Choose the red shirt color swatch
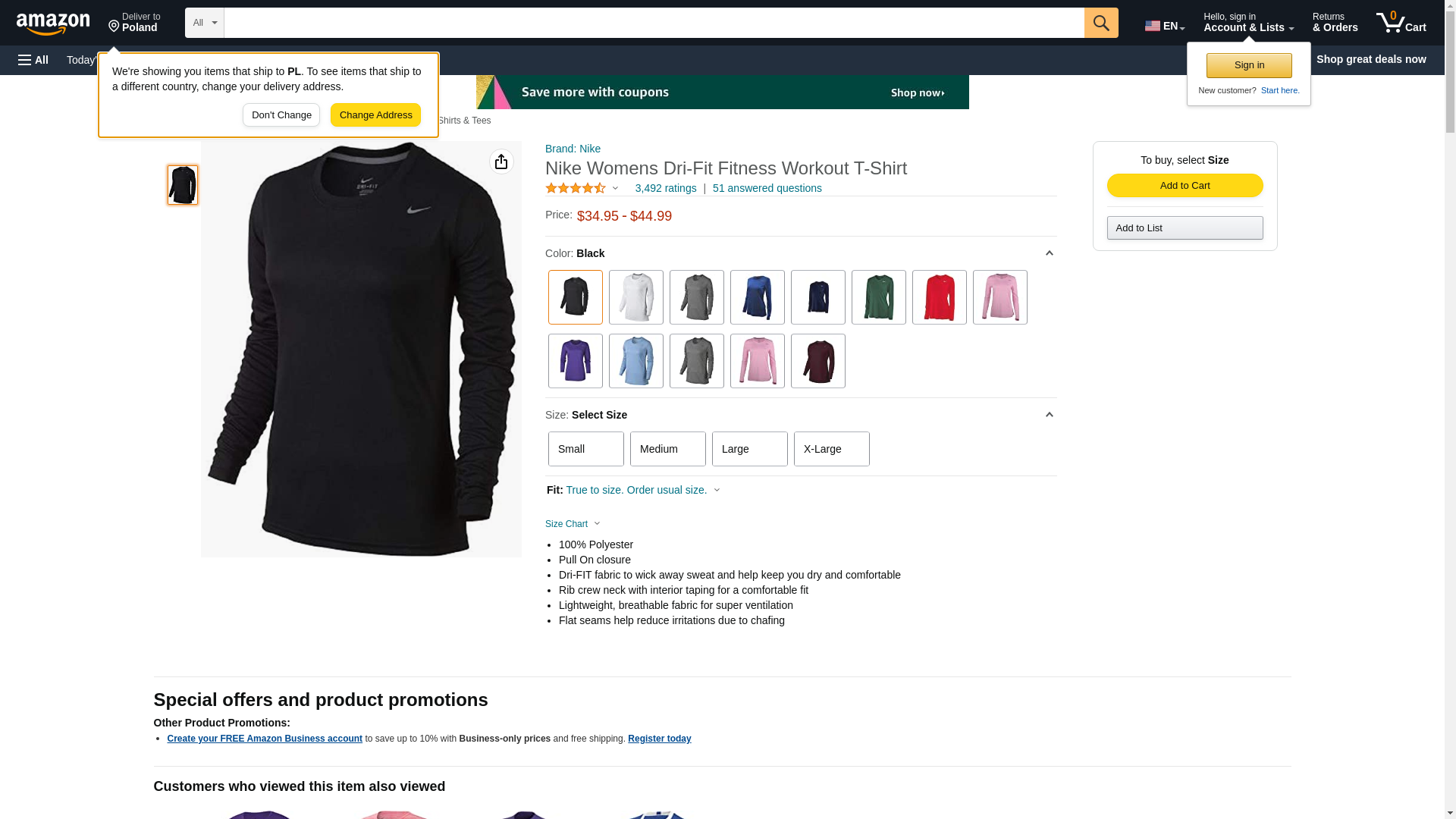Viewport: 1456px width, 819px height. [940, 297]
